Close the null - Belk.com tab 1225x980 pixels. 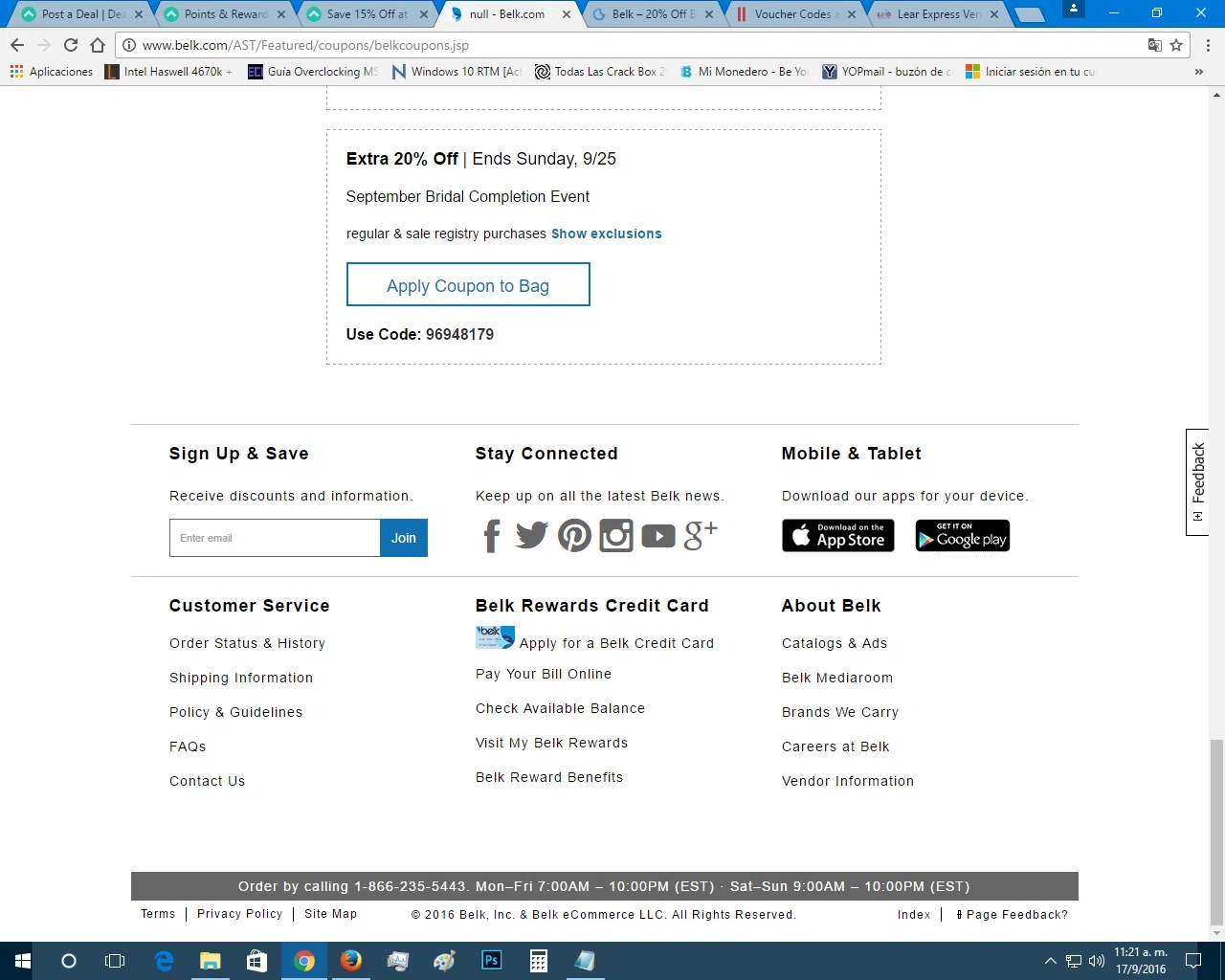(x=567, y=14)
